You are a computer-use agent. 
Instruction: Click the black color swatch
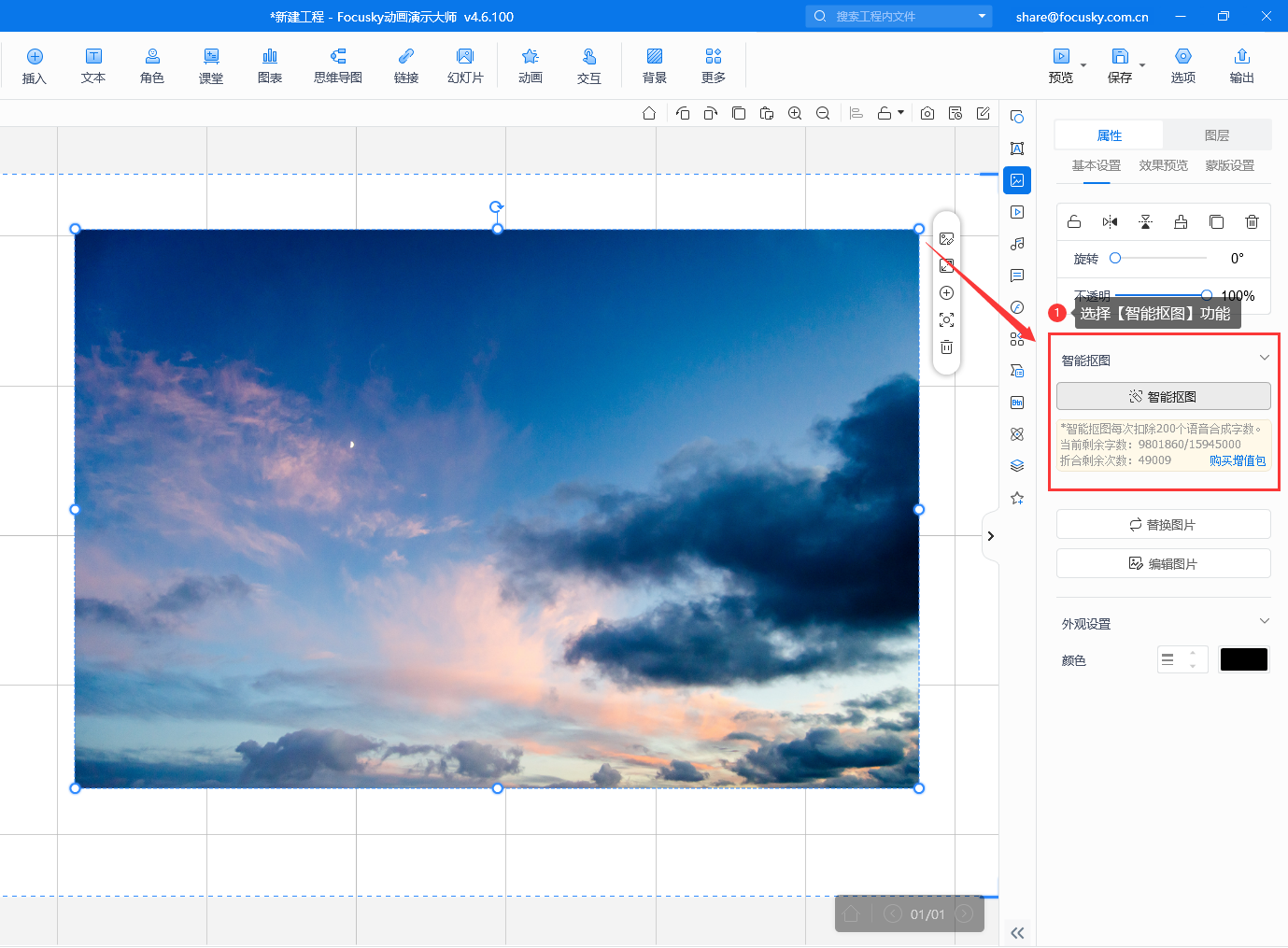pos(1243,659)
